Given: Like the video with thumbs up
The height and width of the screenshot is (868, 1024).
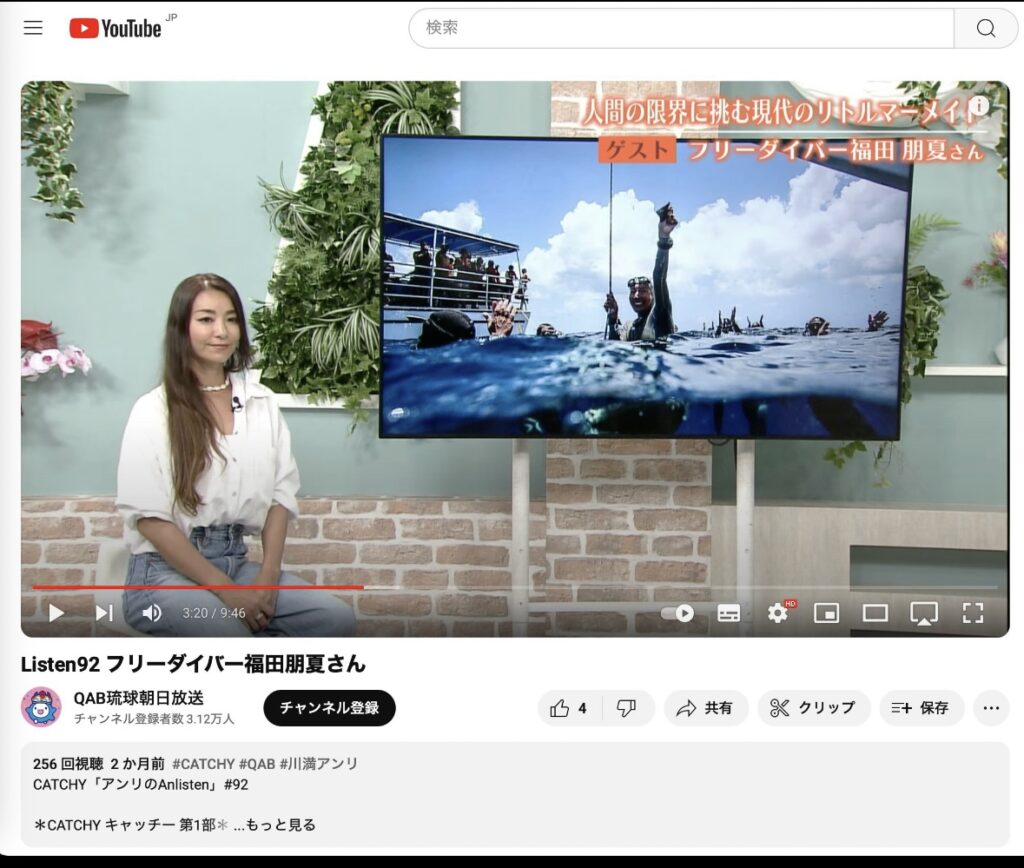Looking at the screenshot, I should [568, 708].
